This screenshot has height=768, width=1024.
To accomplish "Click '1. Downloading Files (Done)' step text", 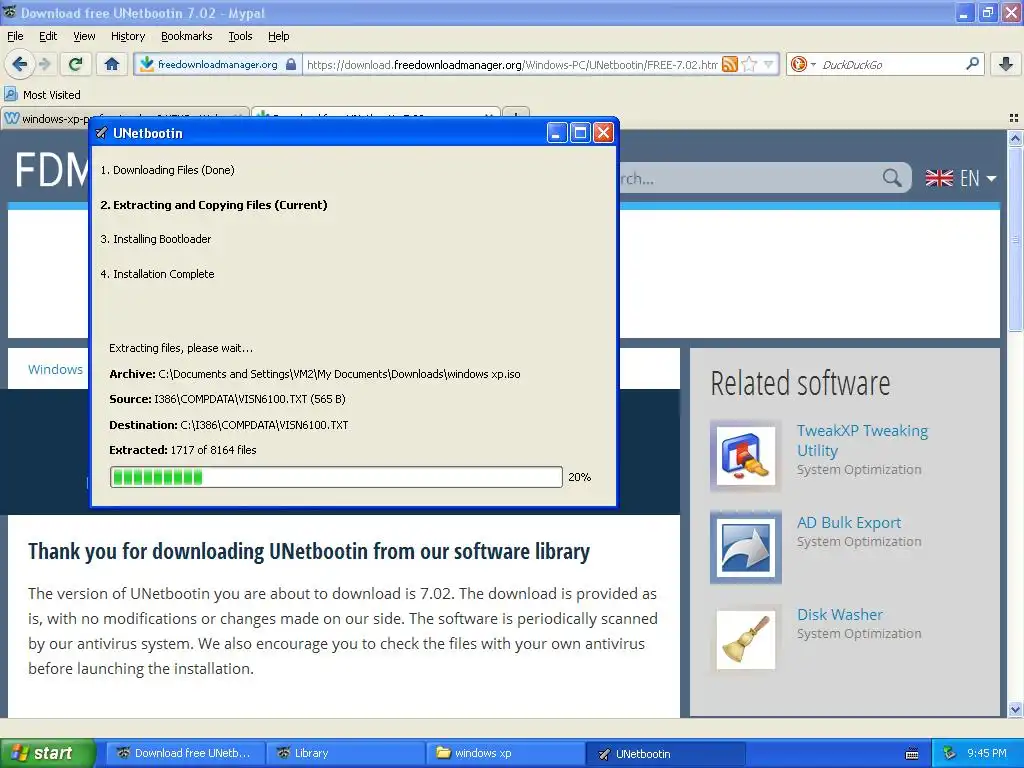I will [x=167, y=170].
